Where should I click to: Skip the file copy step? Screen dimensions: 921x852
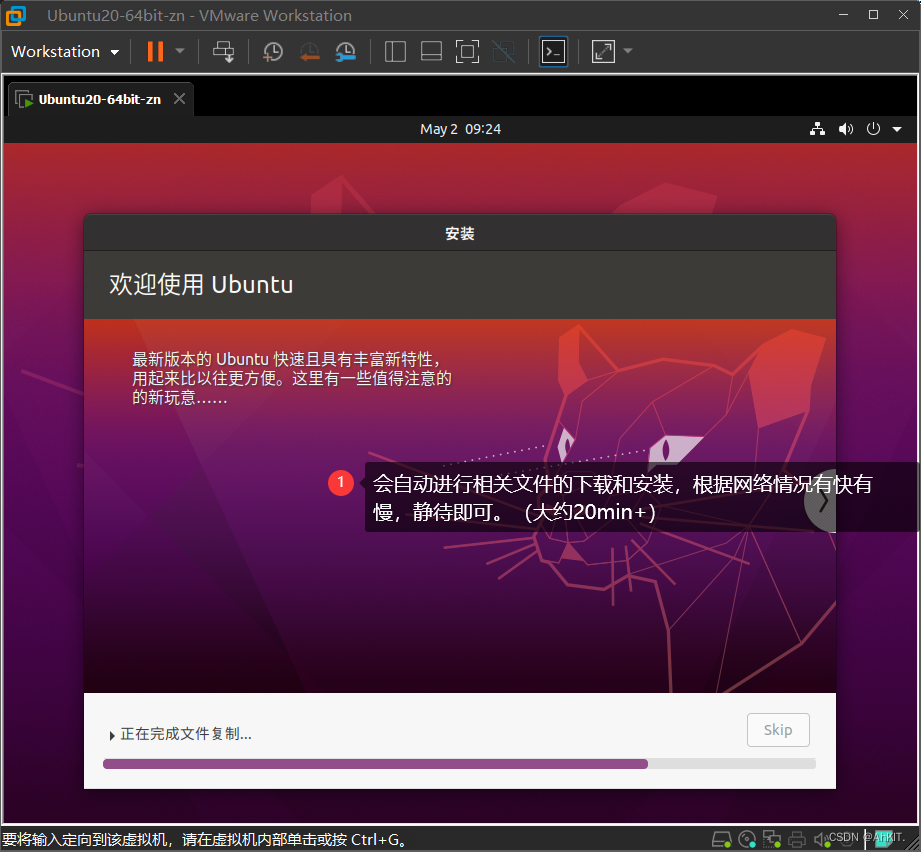tap(778, 730)
